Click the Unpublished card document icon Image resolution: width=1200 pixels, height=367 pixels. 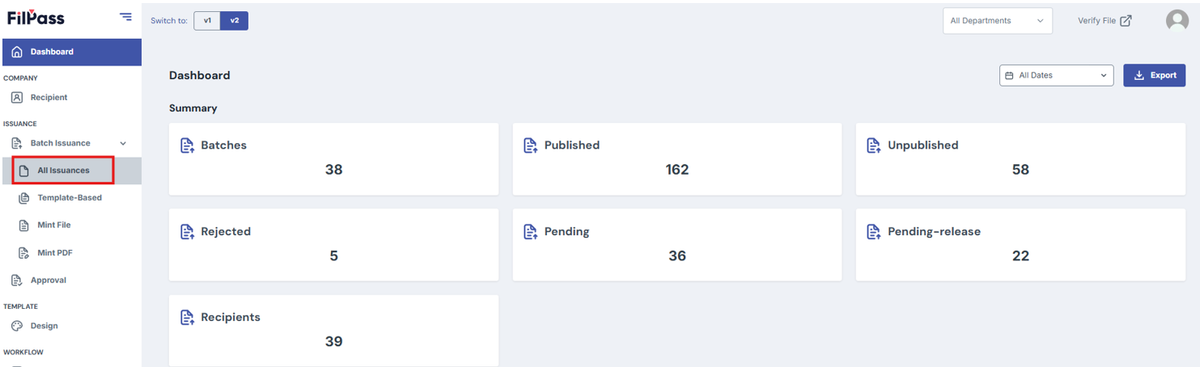pyautogui.click(x=874, y=145)
